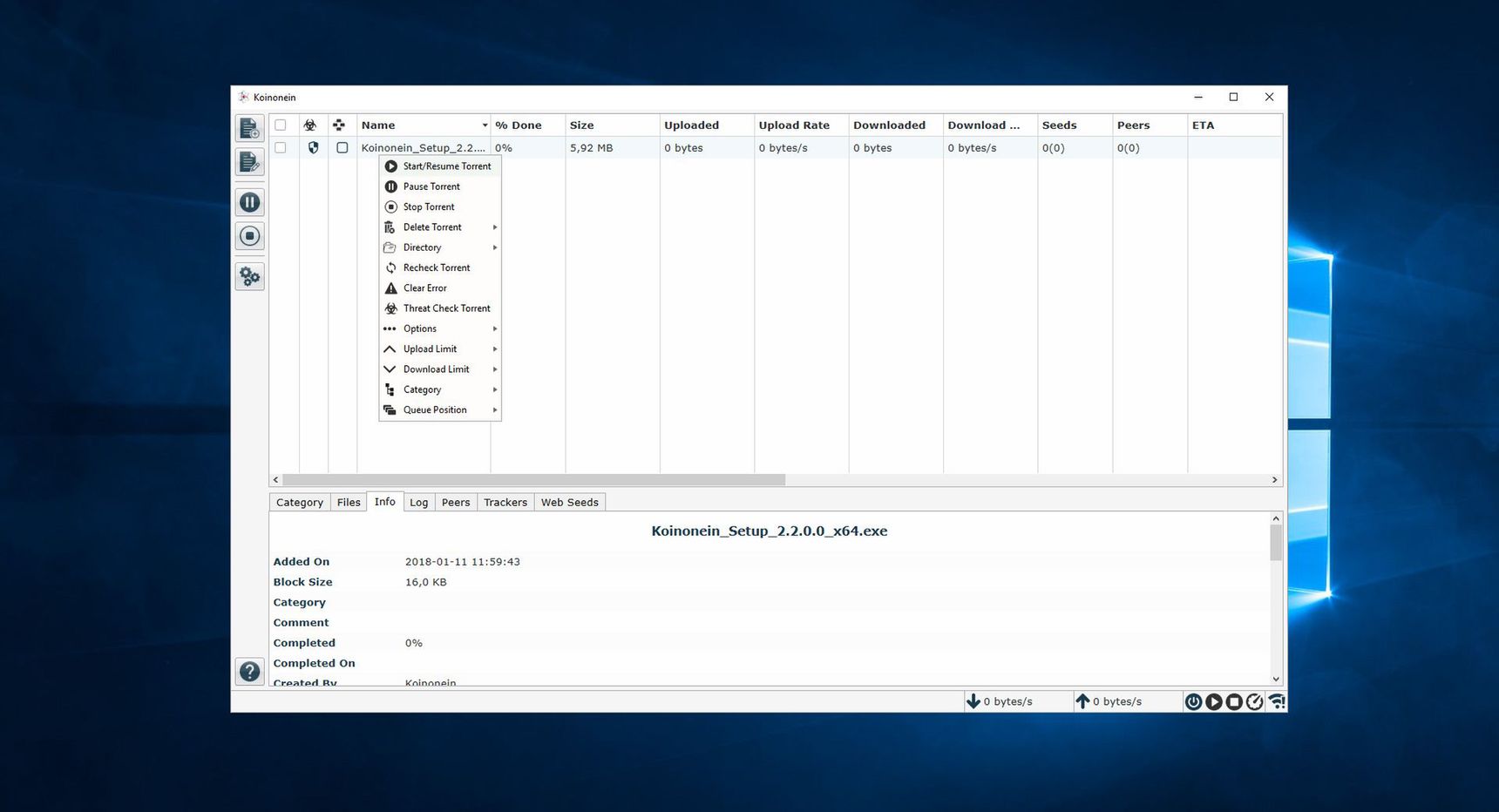Click the biohazard threat column header icon
This screenshot has height=812, width=1499.
click(310, 125)
